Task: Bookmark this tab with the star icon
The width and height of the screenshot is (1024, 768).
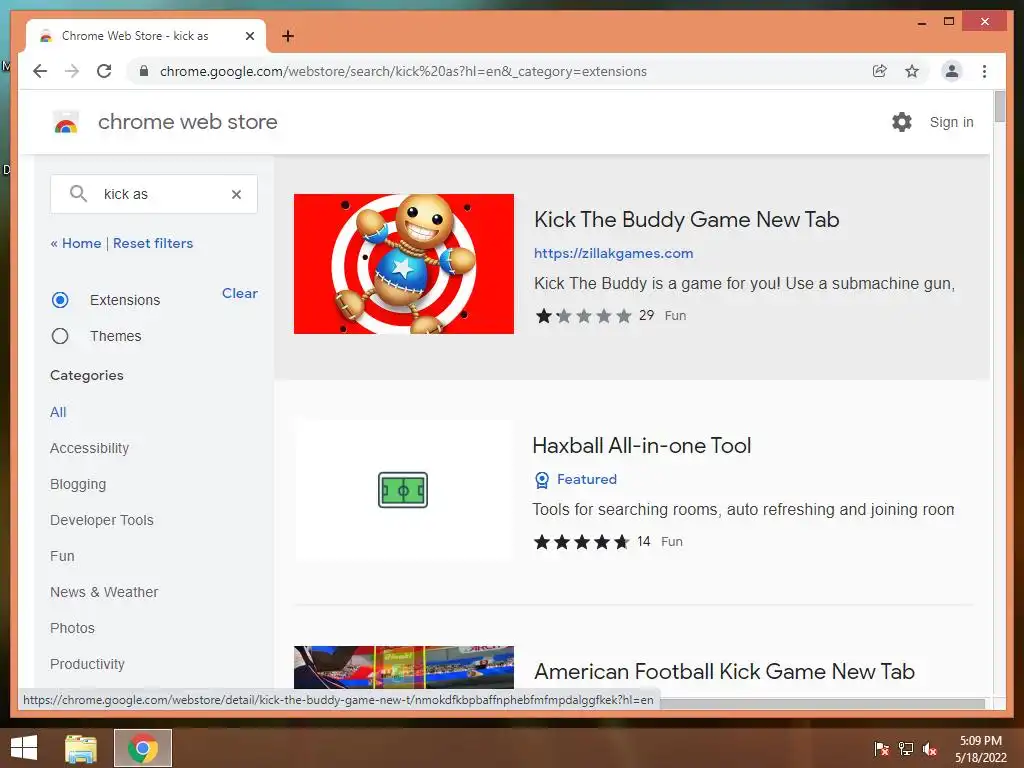Action: point(912,71)
